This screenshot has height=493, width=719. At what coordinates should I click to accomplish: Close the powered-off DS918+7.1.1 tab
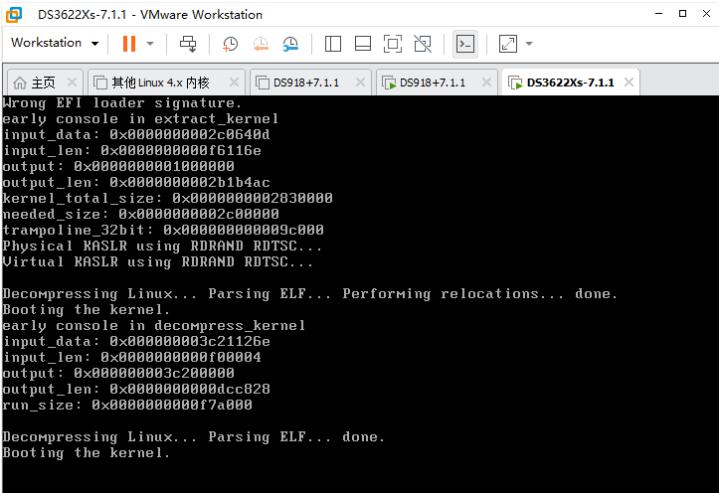(360, 82)
